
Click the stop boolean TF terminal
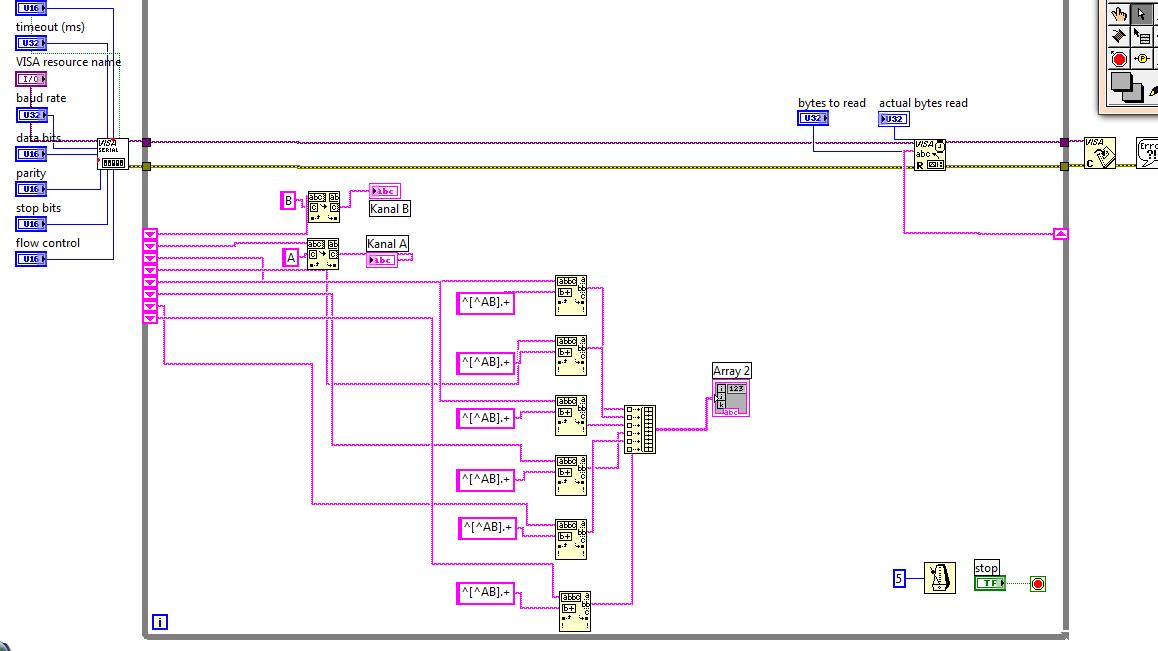tap(990, 583)
